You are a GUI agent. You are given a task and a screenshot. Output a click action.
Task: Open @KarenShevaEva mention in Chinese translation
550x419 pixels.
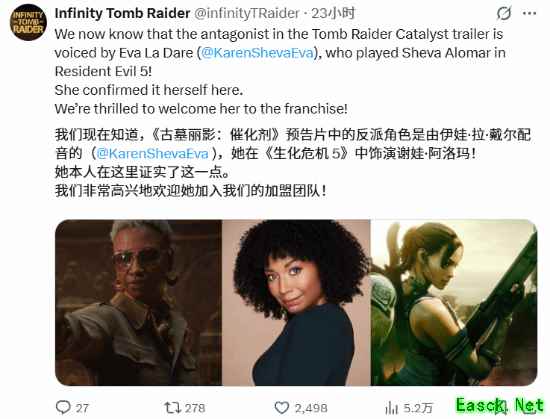(153, 153)
